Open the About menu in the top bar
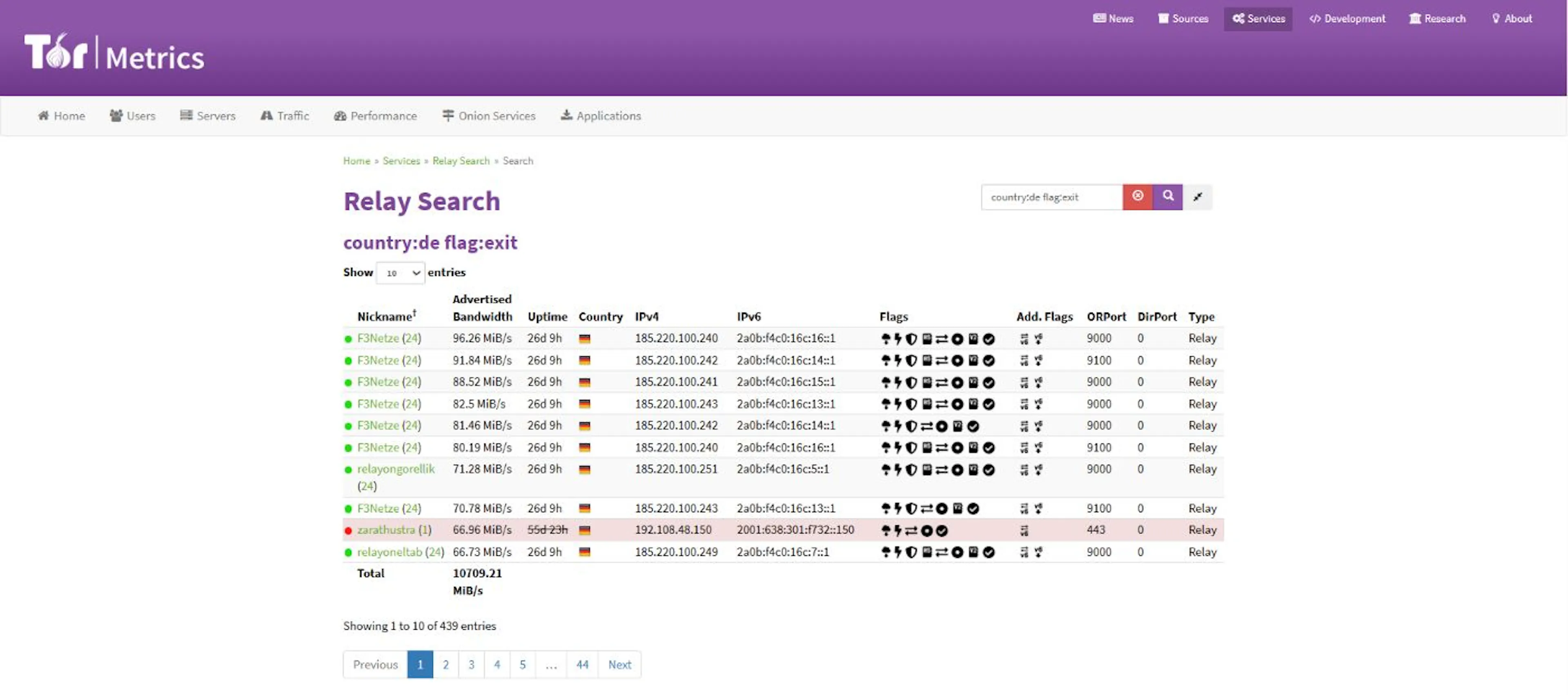 [1511, 19]
